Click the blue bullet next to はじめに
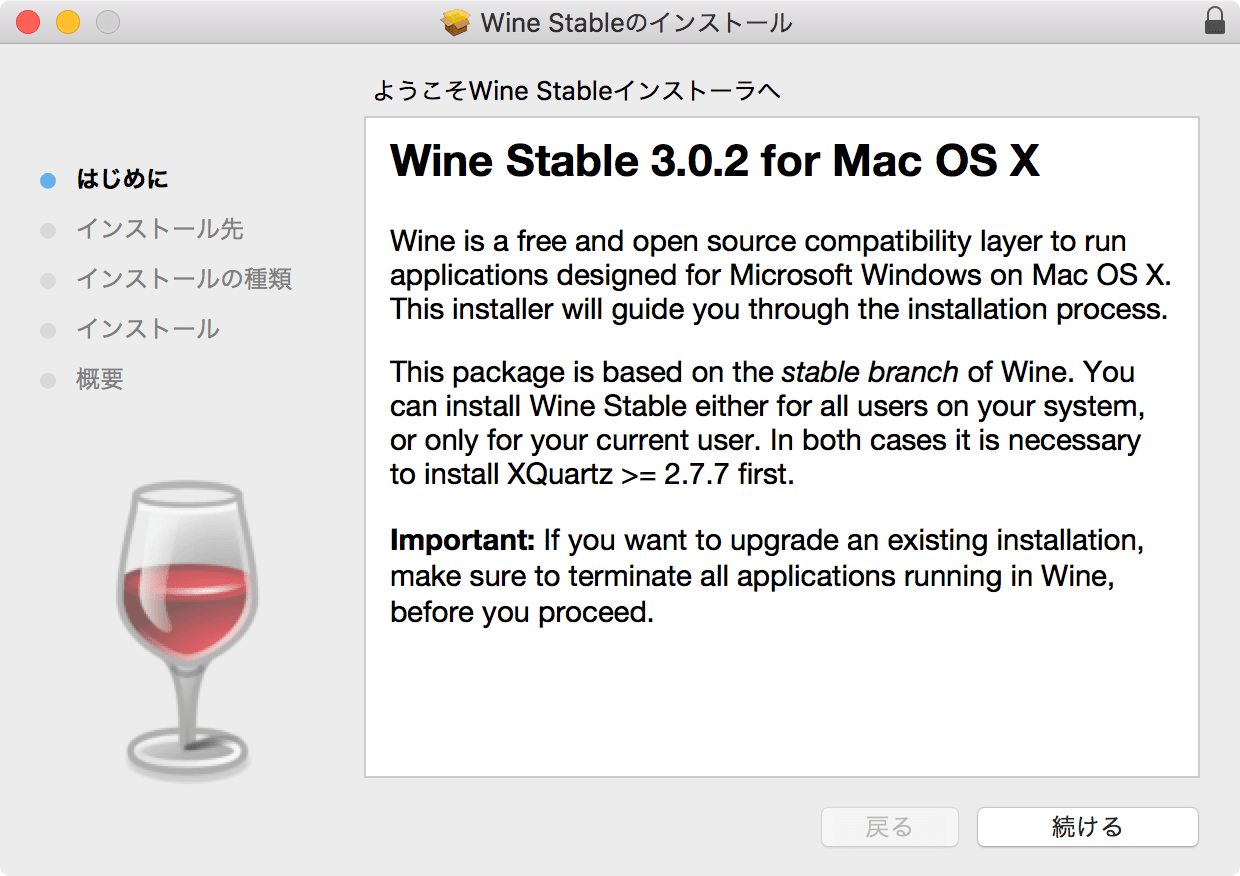Image resolution: width=1240 pixels, height=876 pixels. [48, 181]
